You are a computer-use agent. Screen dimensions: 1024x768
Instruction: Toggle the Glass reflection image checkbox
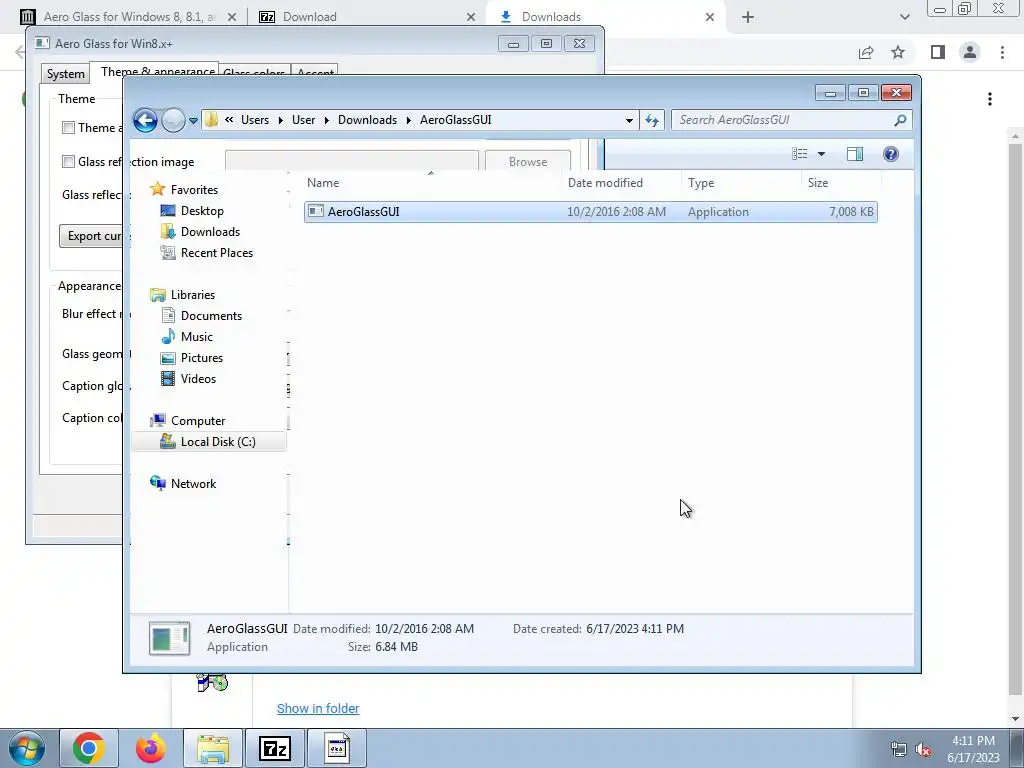[69, 161]
